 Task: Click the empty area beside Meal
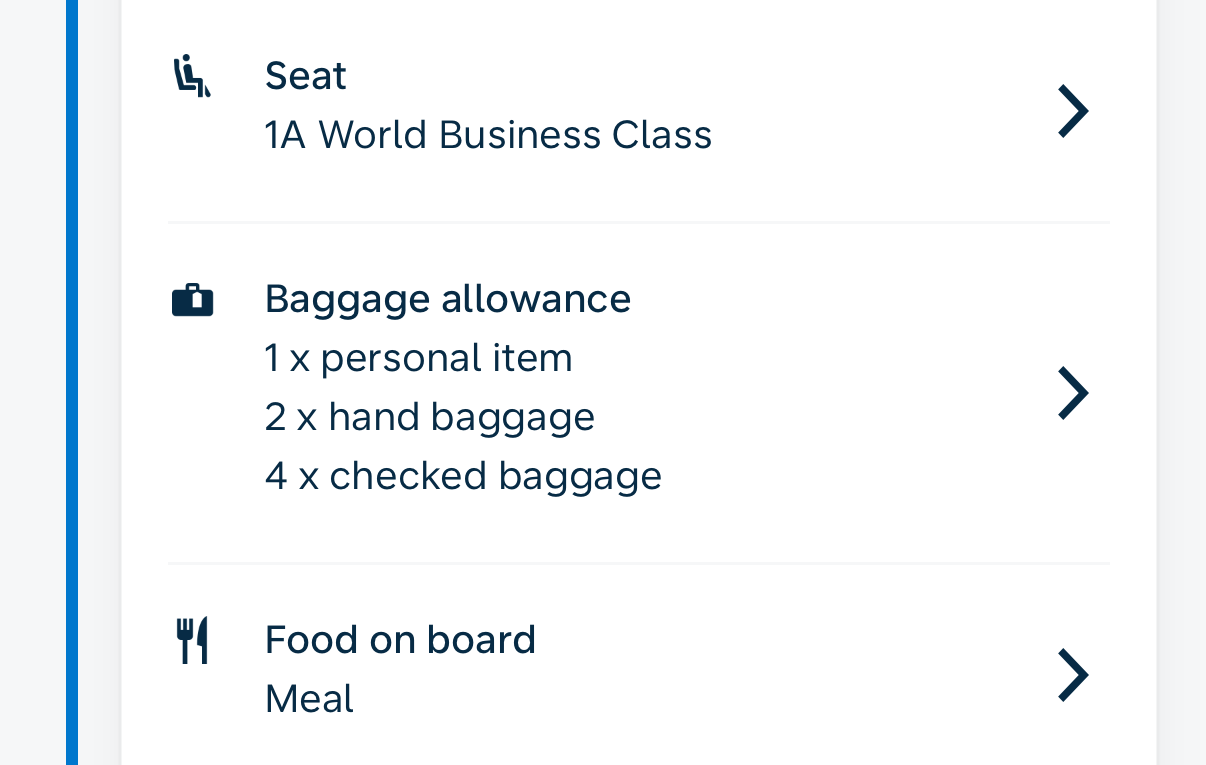coord(700,699)
